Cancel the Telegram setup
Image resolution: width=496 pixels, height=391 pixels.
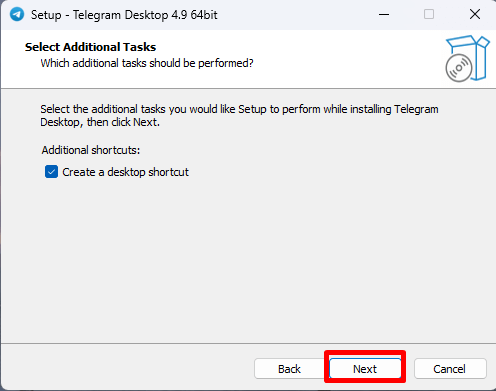[x=450, y=369]
